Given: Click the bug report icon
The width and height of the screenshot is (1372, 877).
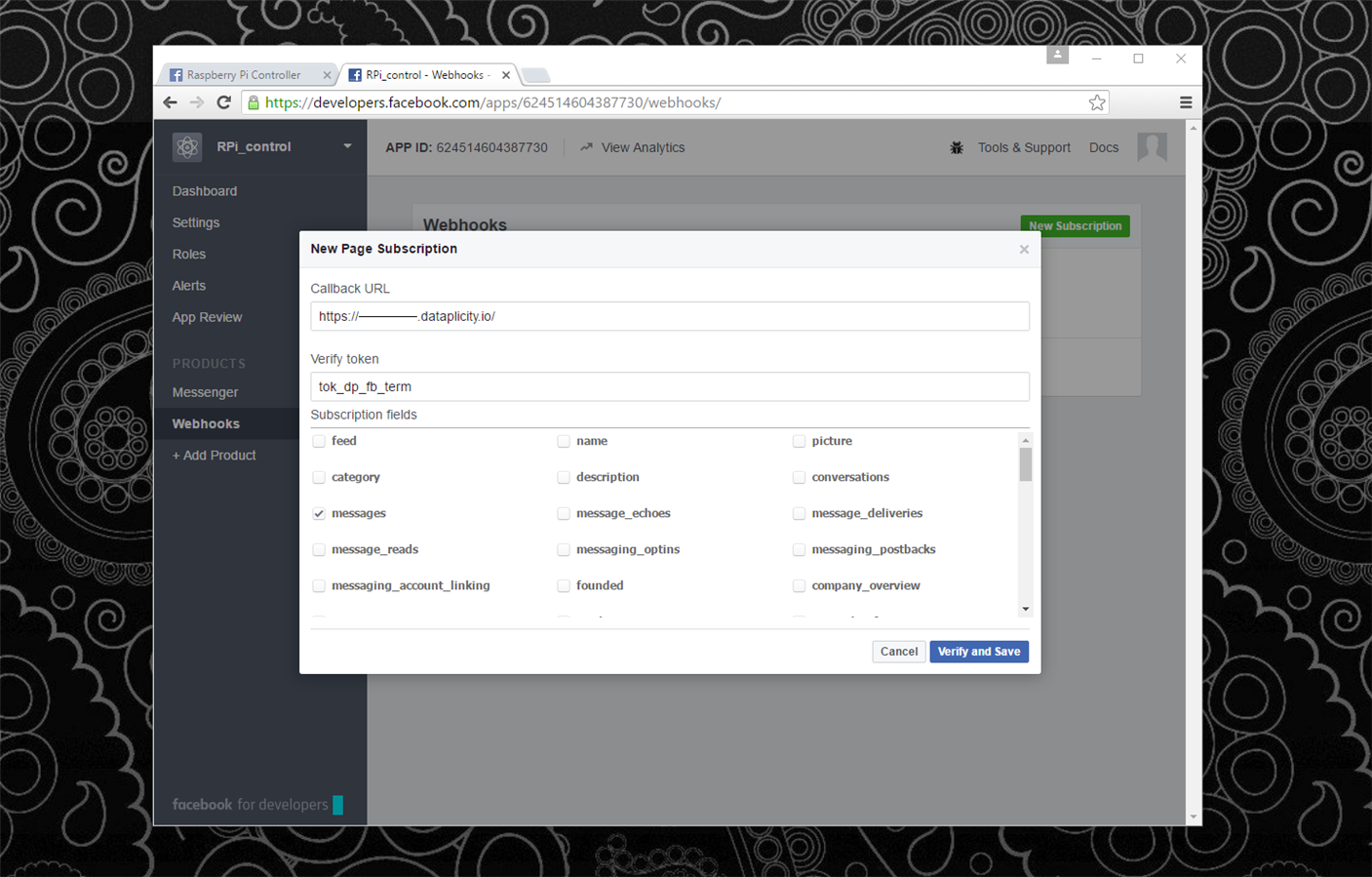Looking at the screenshot, I should tap(957, 147).
